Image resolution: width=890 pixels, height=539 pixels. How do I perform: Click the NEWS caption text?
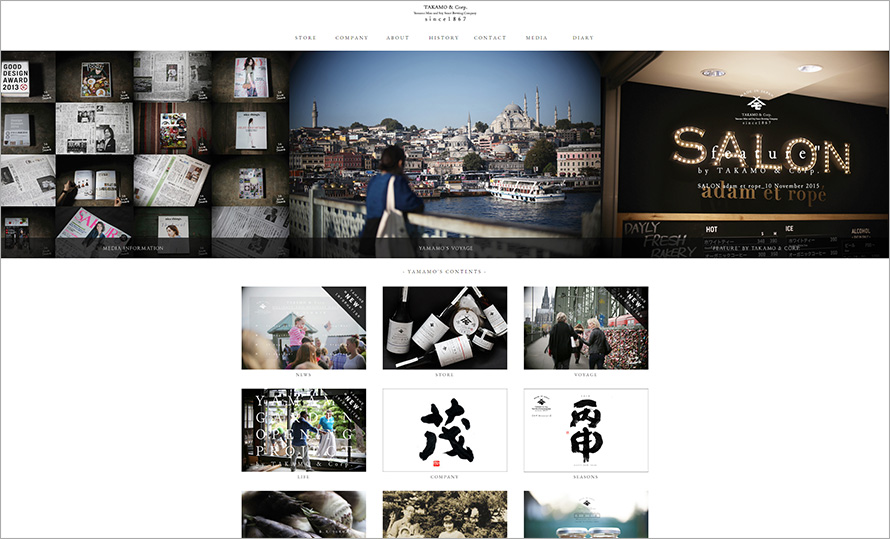pyautogui.click(x=304, y=375)
